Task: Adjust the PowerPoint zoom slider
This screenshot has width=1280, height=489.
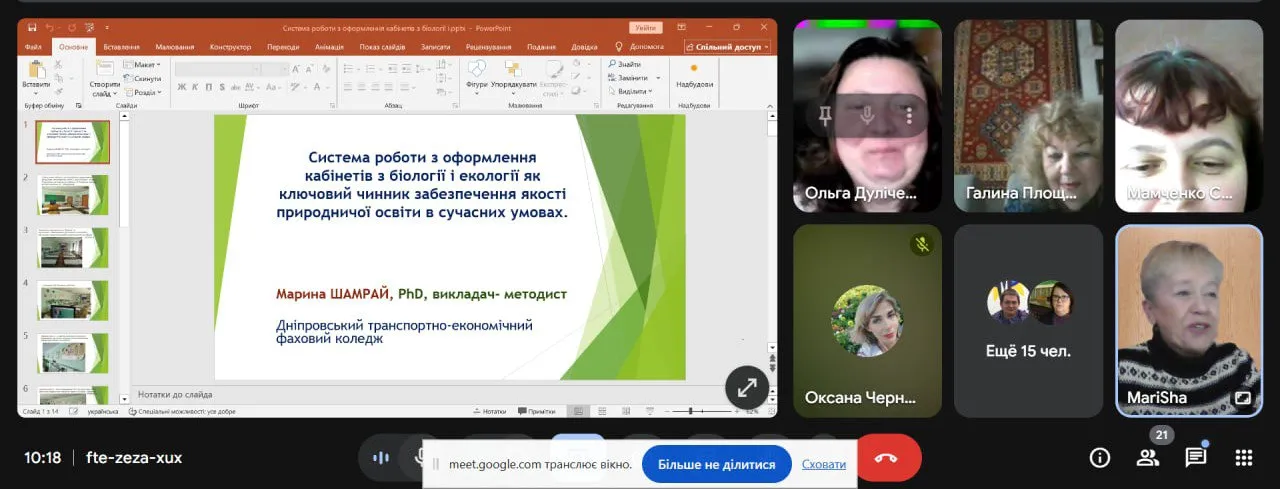Action: pos(692,411)
